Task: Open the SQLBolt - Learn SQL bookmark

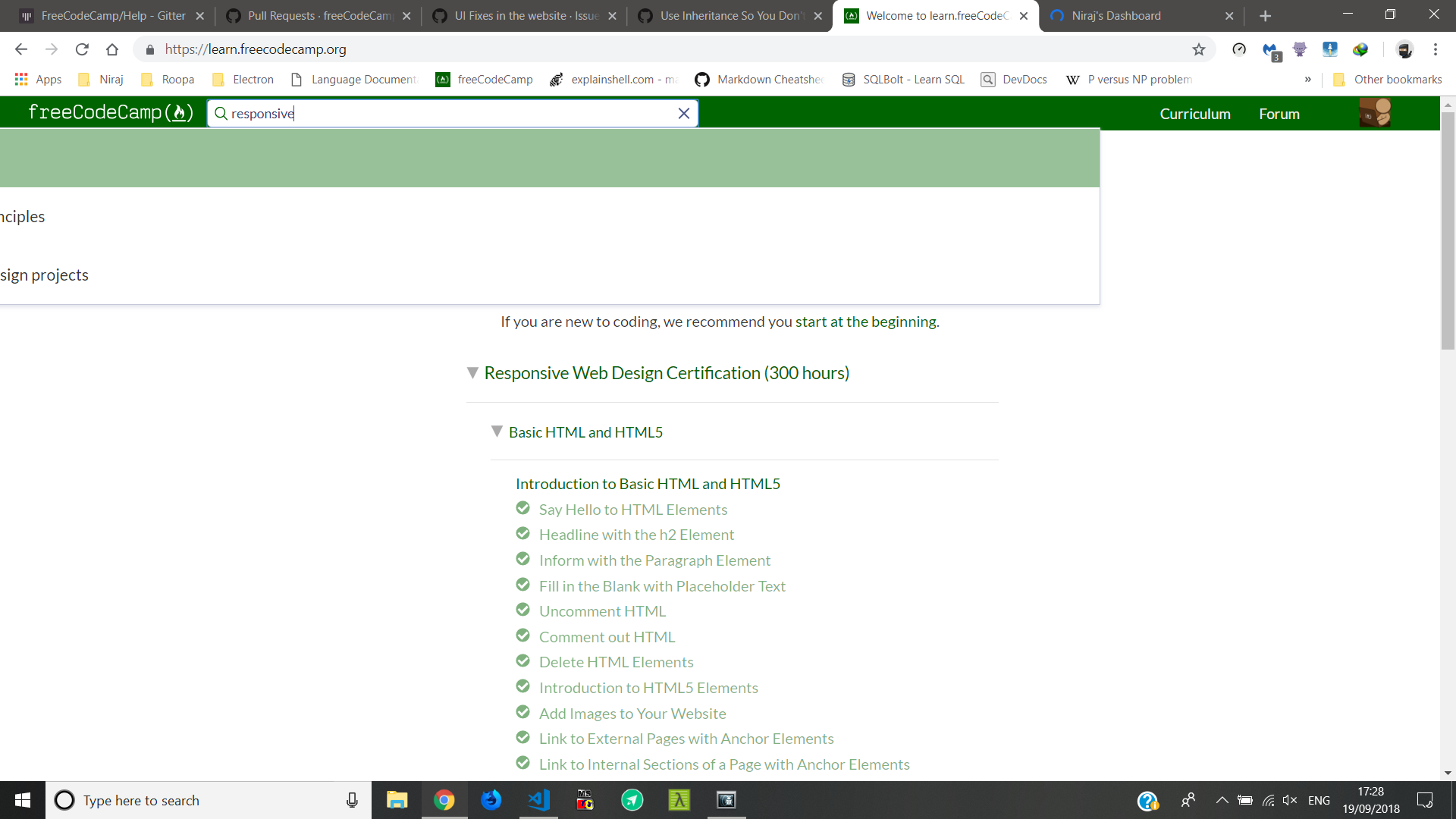Action: (903, 79)
